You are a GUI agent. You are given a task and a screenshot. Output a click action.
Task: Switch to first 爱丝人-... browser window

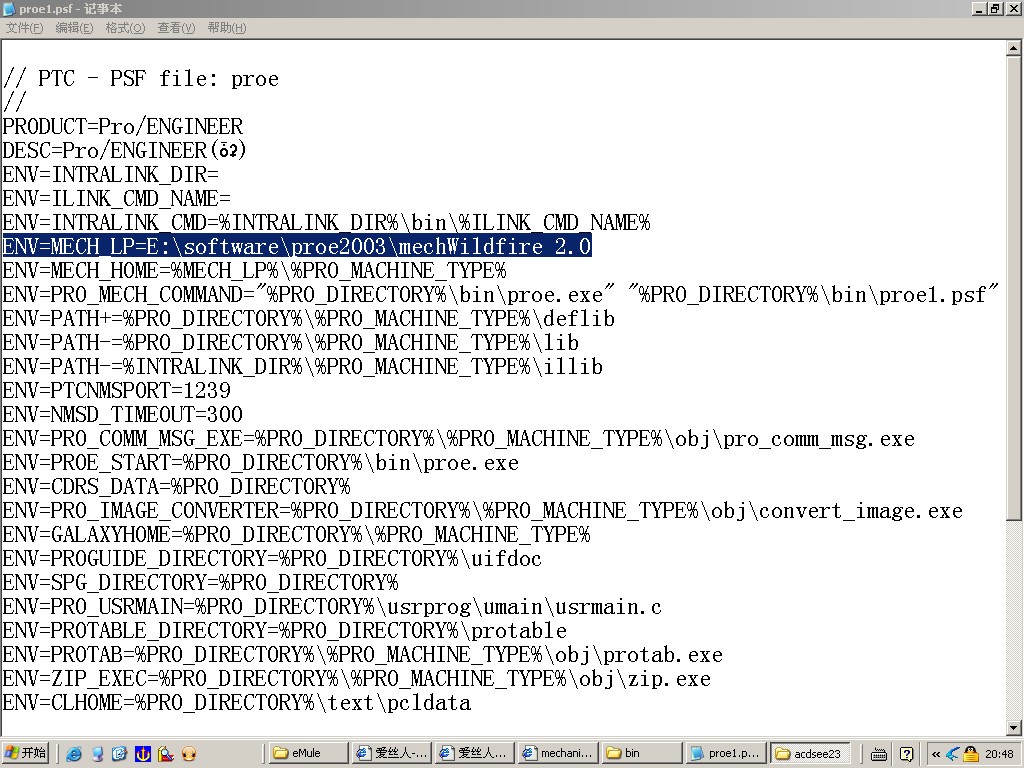pyautogui.click(x=391, y=753)
